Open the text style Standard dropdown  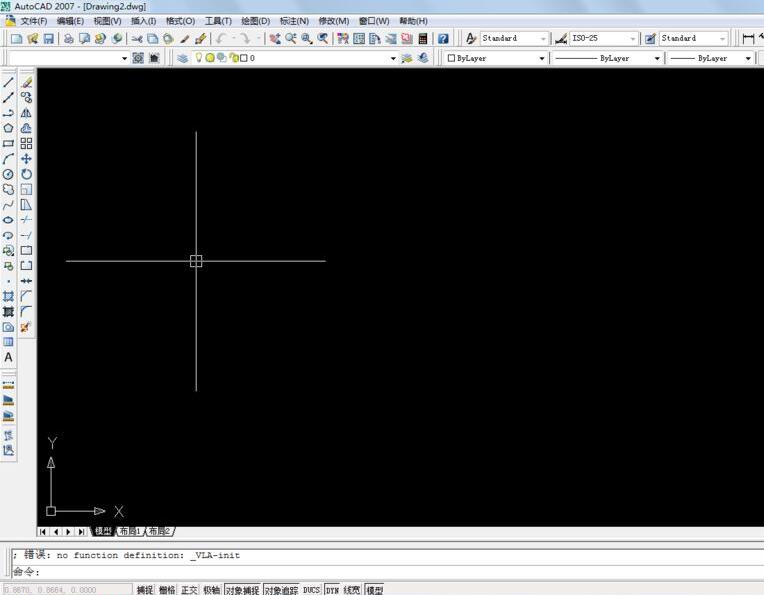tap(543, 38)
